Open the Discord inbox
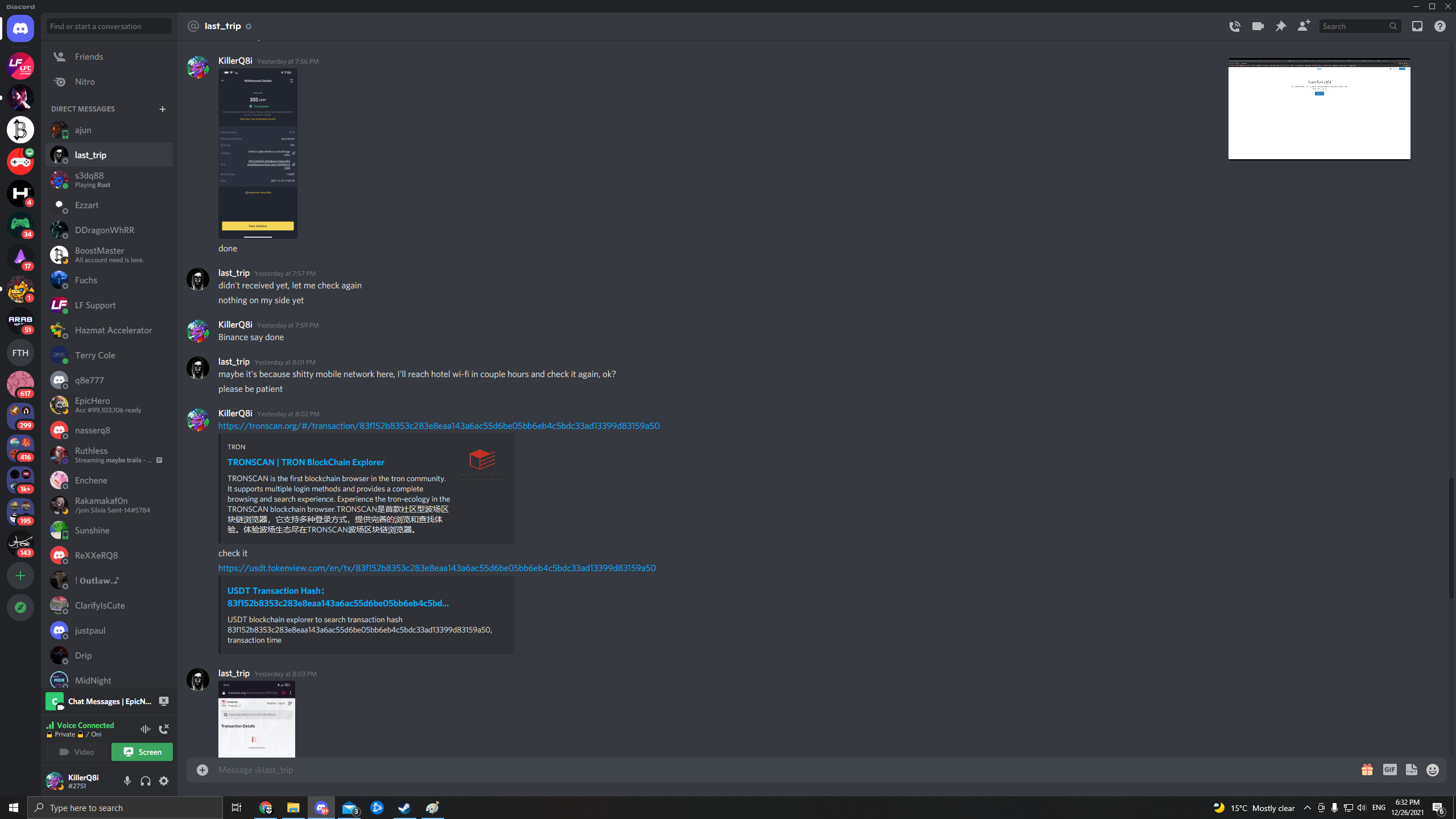Screen dimensions: 1456x819 pyautogui.click(x=1417, y=26)
